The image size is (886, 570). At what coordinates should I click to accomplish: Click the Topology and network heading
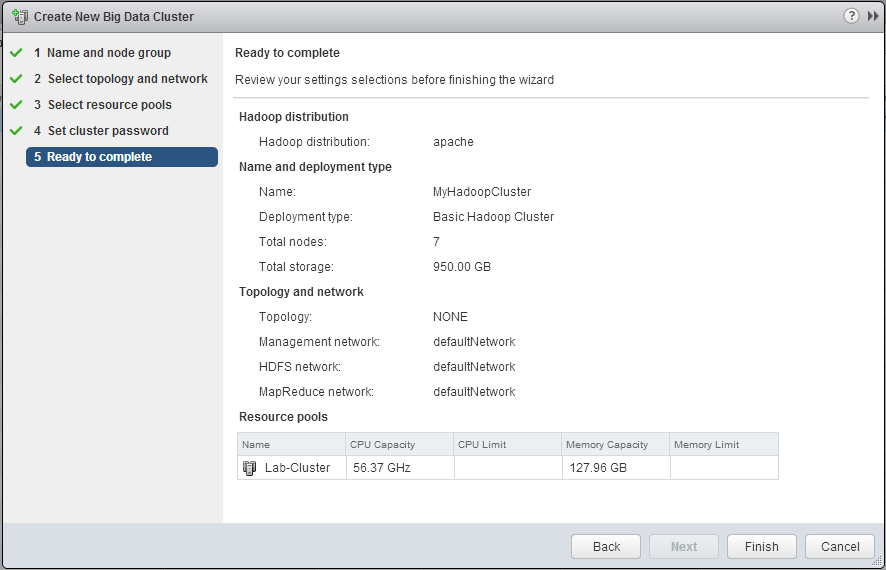[x=301, y=291]
